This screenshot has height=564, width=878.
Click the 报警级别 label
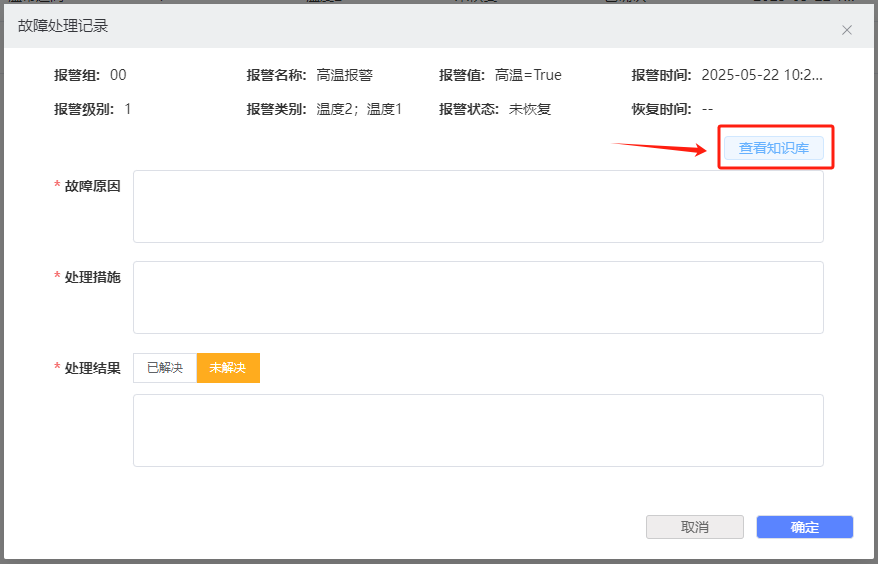(x=85, y=109)
